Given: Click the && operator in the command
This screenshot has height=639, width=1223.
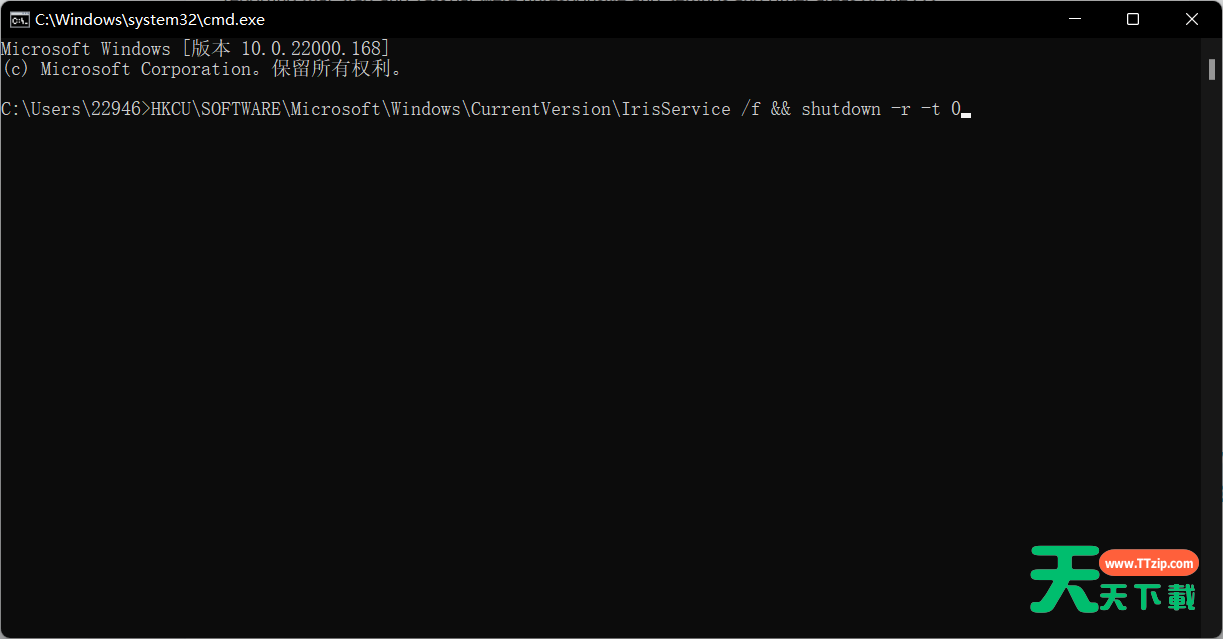Looking at the screenshot, I should [780, 109].
